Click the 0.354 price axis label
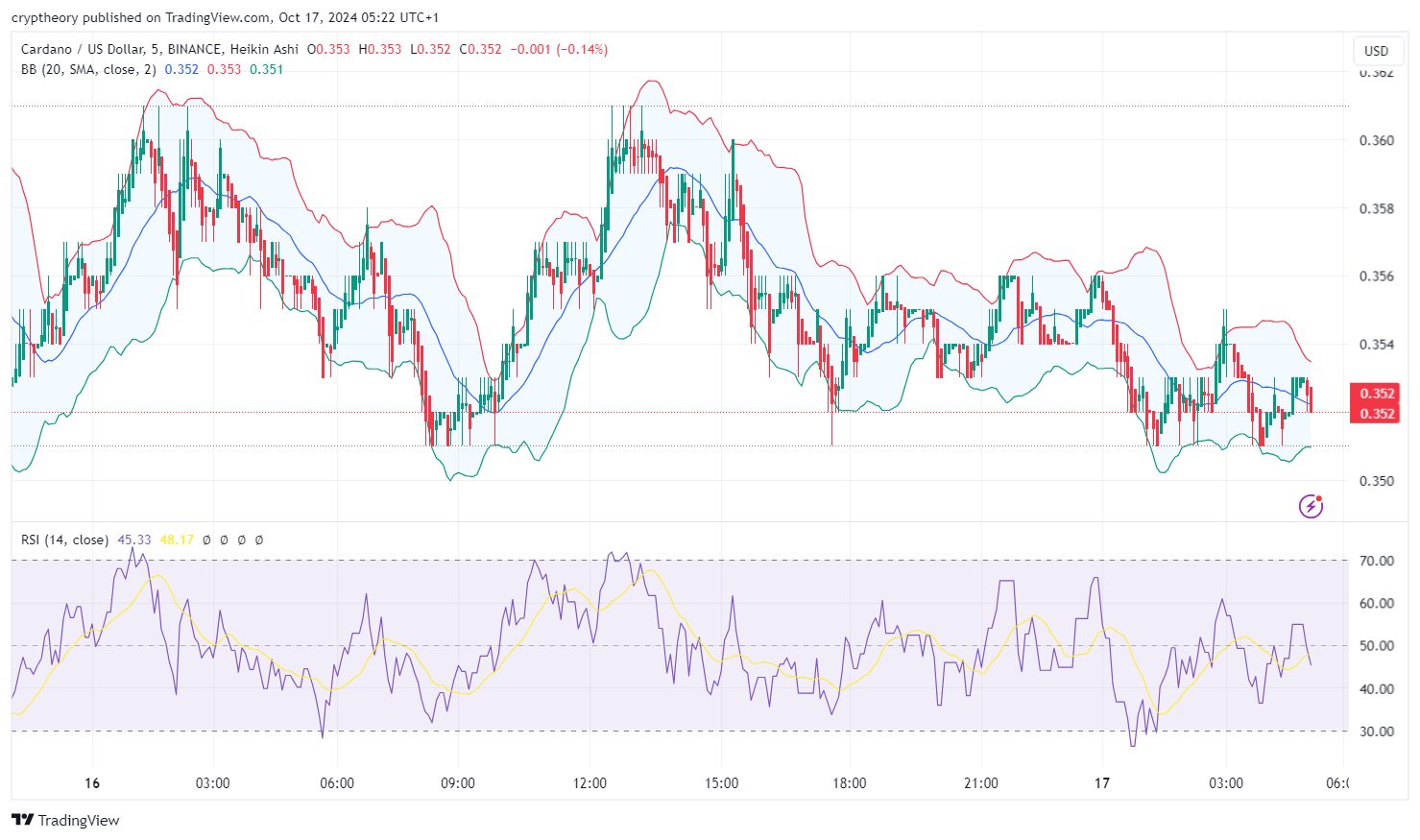Screen dimensions: 1420x840 pyautogui.click(x=1376, y=345)
